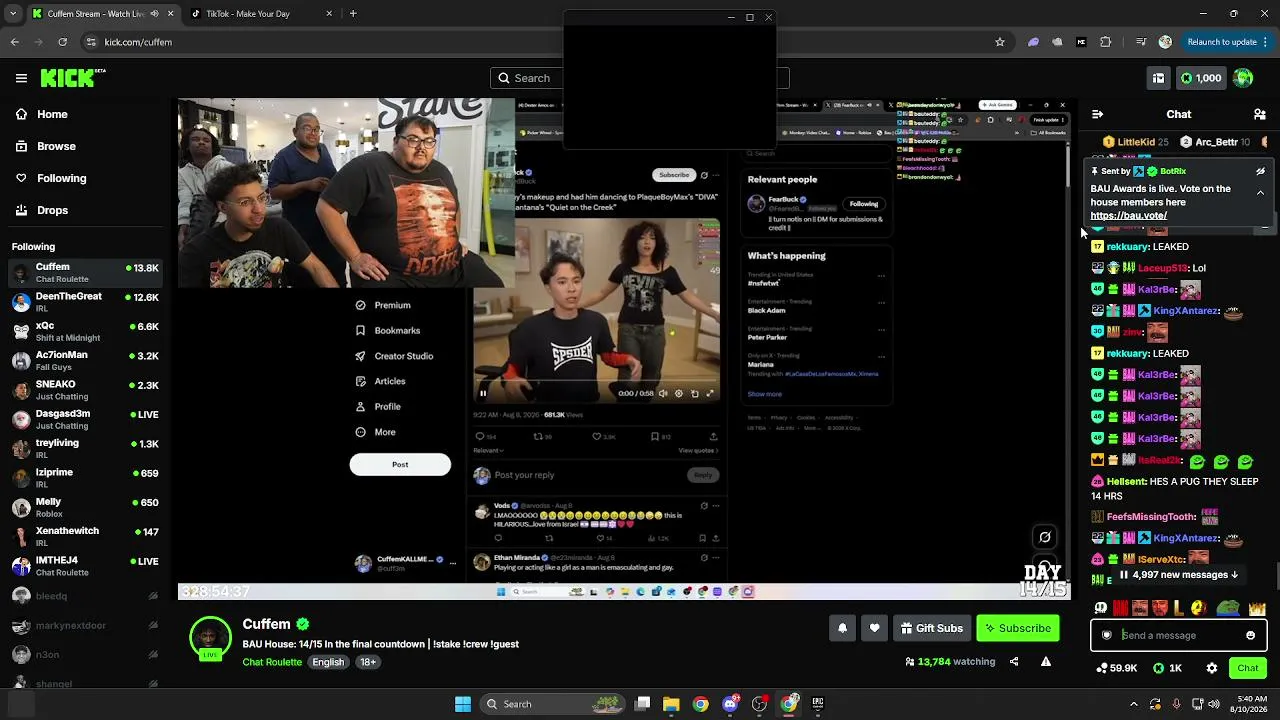Open channel points 59.9K balance
Viewport: 1280px width, 720px height.
tap(1117, 668)
